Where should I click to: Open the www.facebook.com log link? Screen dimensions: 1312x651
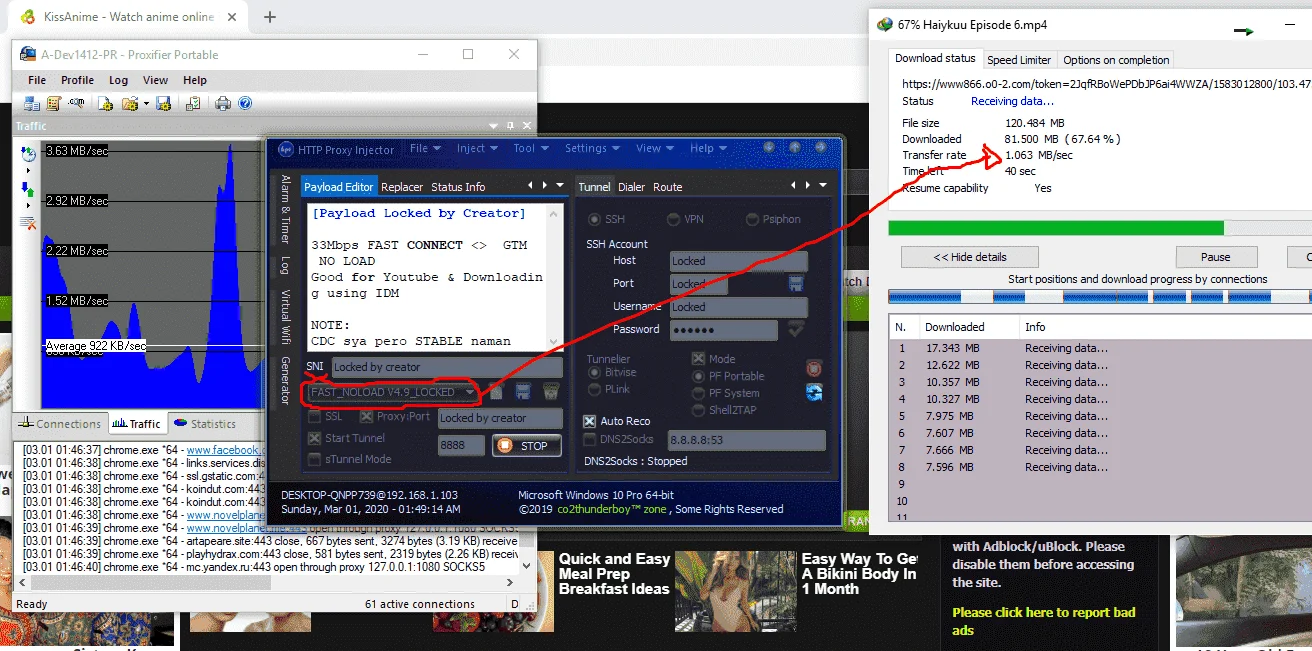(224, 451)
